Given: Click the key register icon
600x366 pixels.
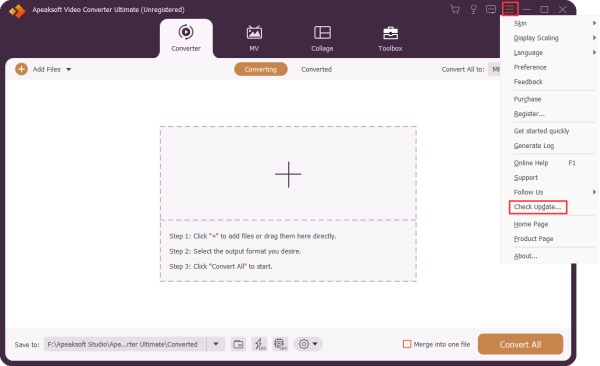Looking at the screenshot, I should (x=473, y=10).
